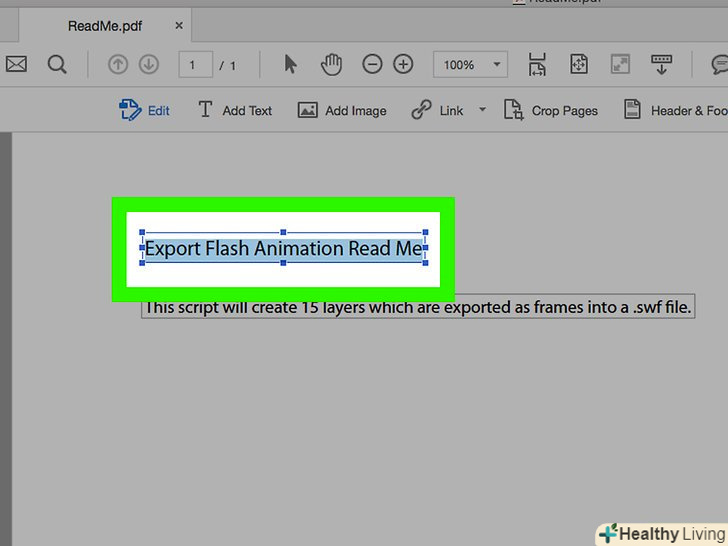This screenshot has width=728, height=546.
Task: Click the email envelope icon
Action: click(x=16, y=64)
